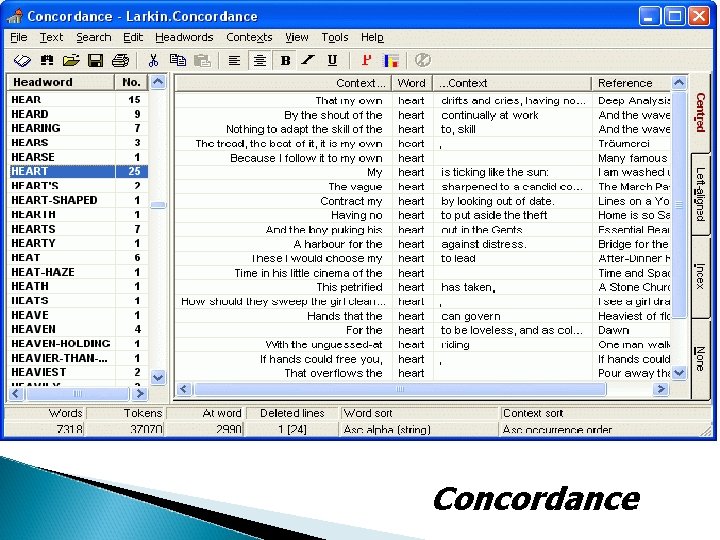Click context pane scroll up arrow
Screen dimensions: 720x540
[x=679, y=83]
